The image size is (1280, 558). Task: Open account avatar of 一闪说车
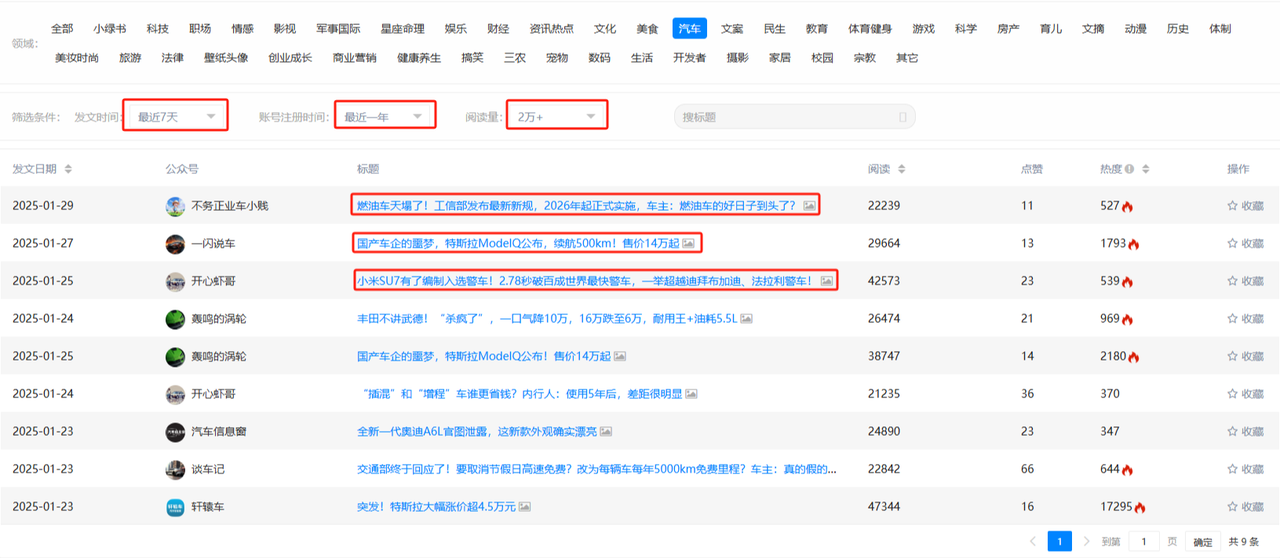(x=175, y=244)
